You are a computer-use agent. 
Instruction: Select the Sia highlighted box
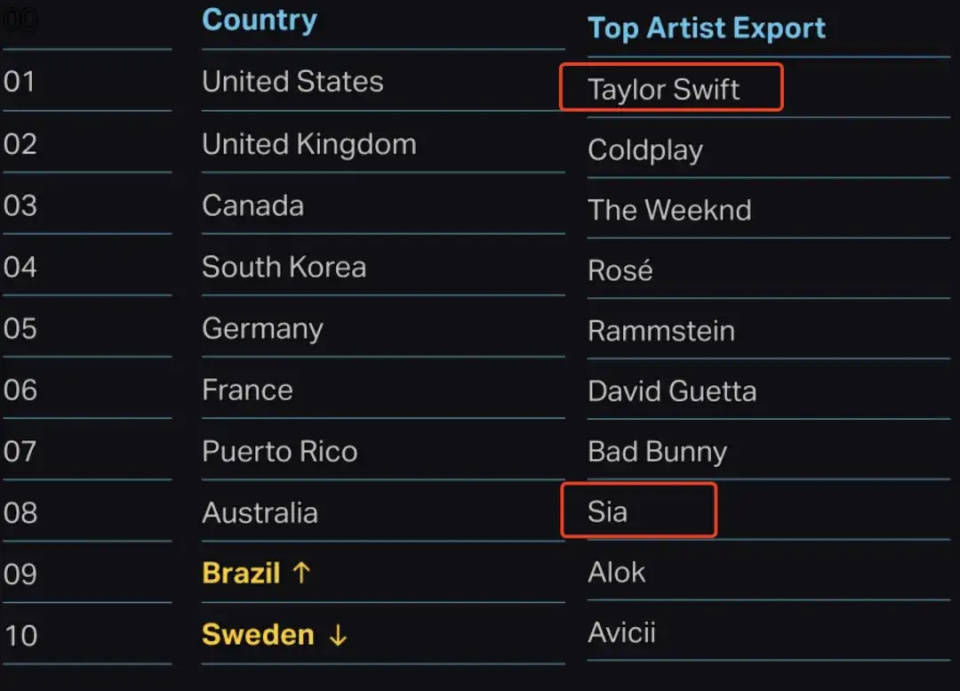(639, 510)
